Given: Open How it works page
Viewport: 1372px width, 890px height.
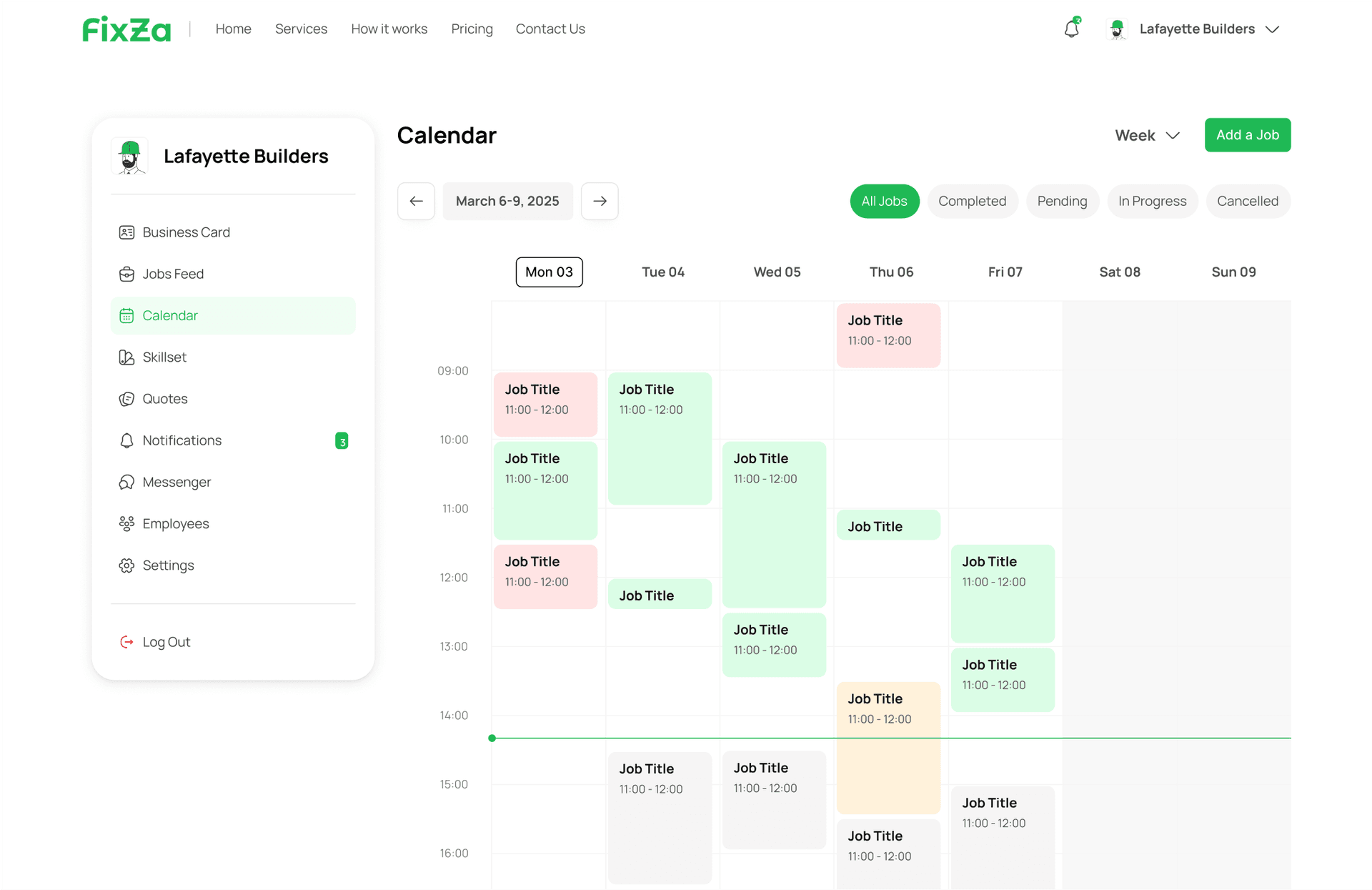Looking at the screenshot, I should 389,29.
